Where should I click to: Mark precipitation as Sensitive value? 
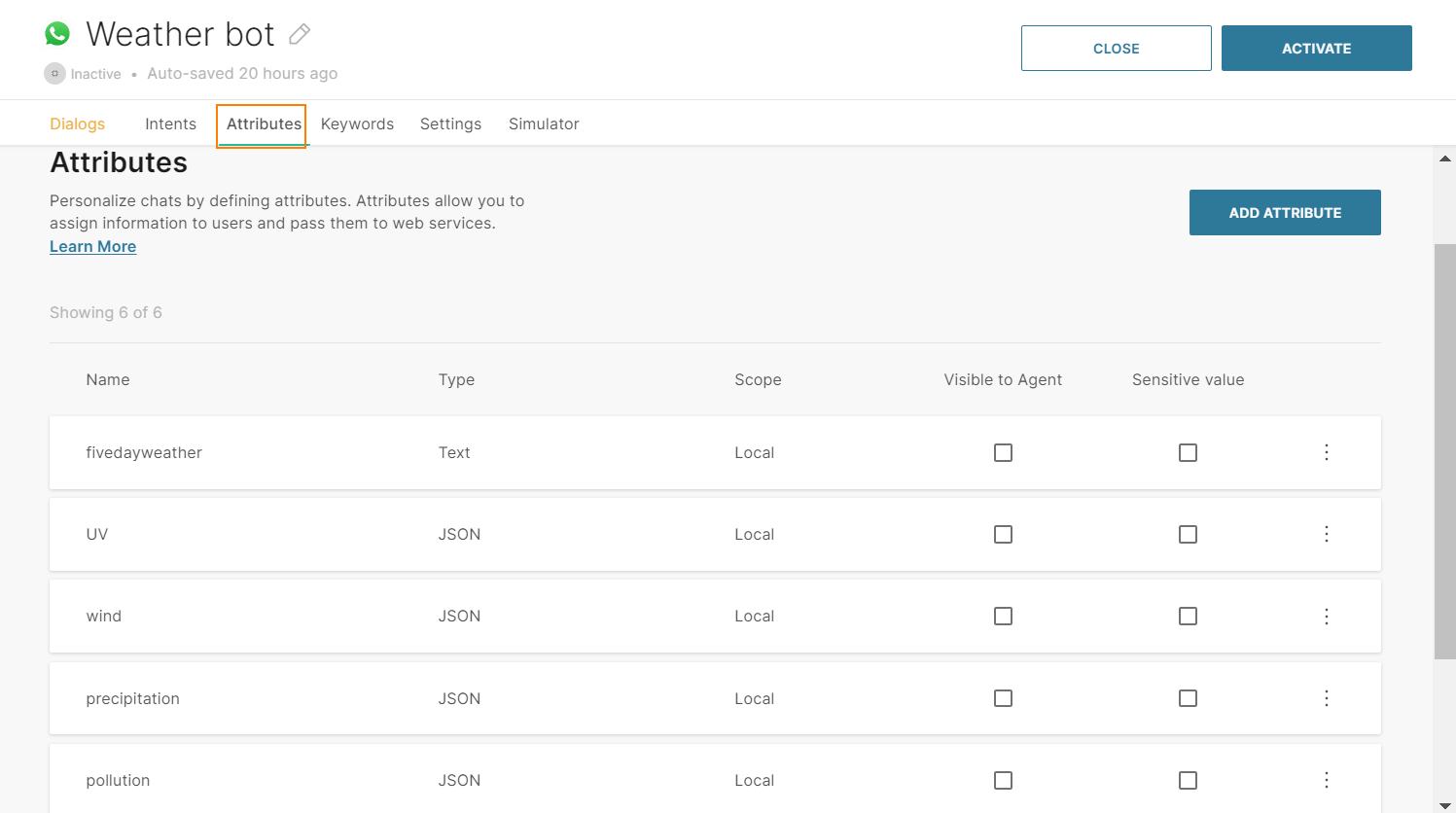1188,698
